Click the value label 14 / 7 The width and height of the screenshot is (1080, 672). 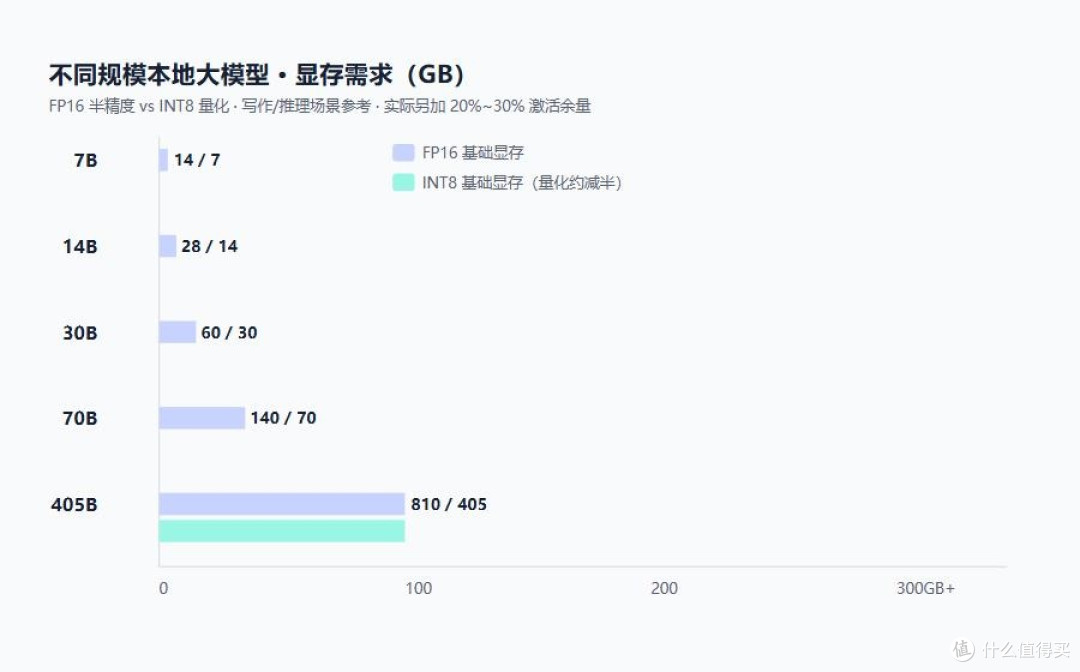197,160
